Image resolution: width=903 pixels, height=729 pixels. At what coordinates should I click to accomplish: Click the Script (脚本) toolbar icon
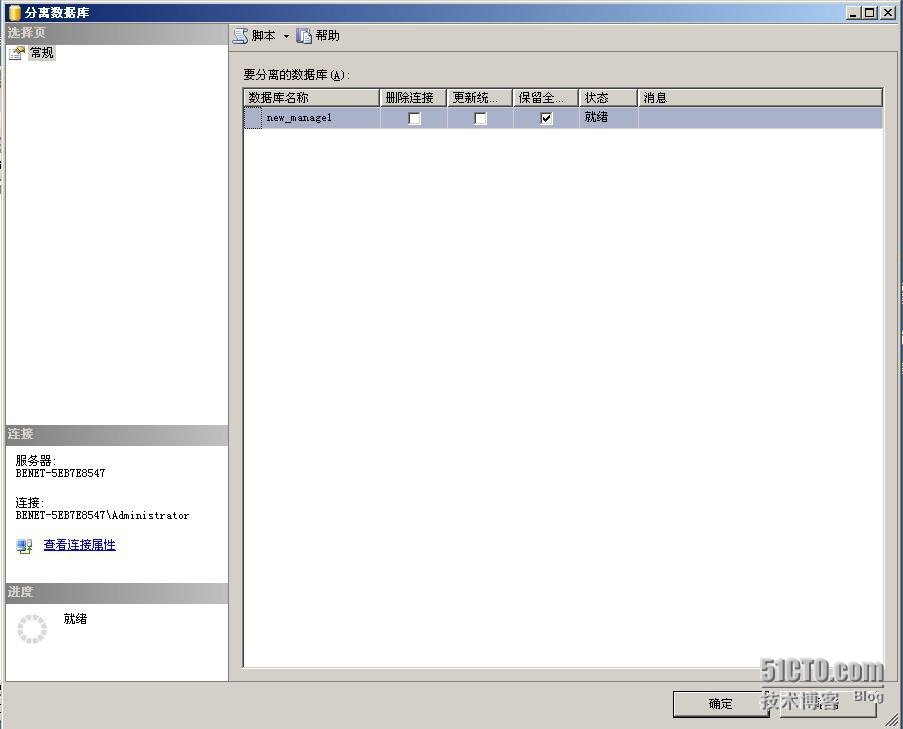click(241, 36)
